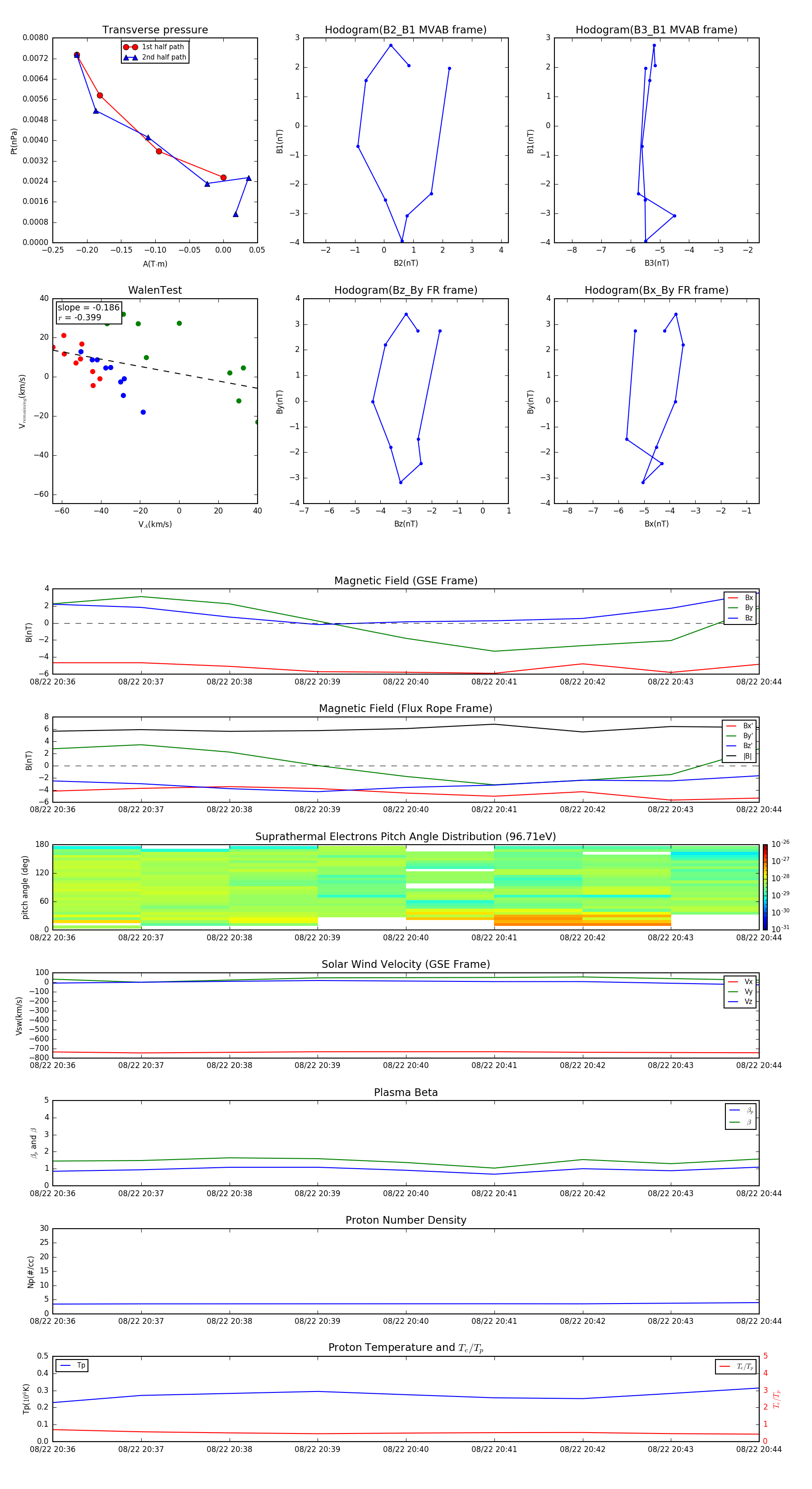Click the "Pt(nPa)" y-axis label
This screenshot has height=1489, width=812.
tap(14, 140)
